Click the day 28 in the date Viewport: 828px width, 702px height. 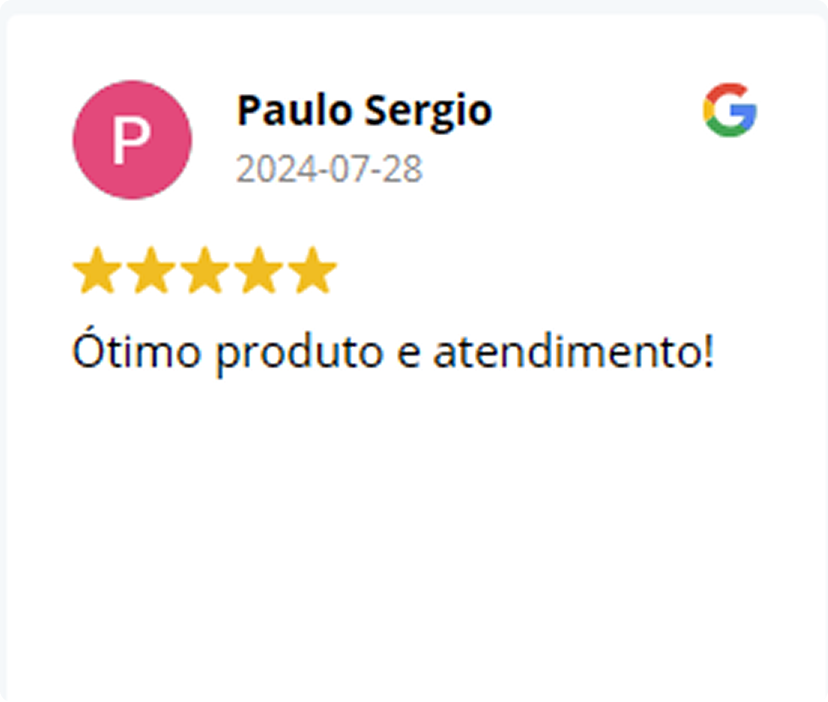[403, 169]
